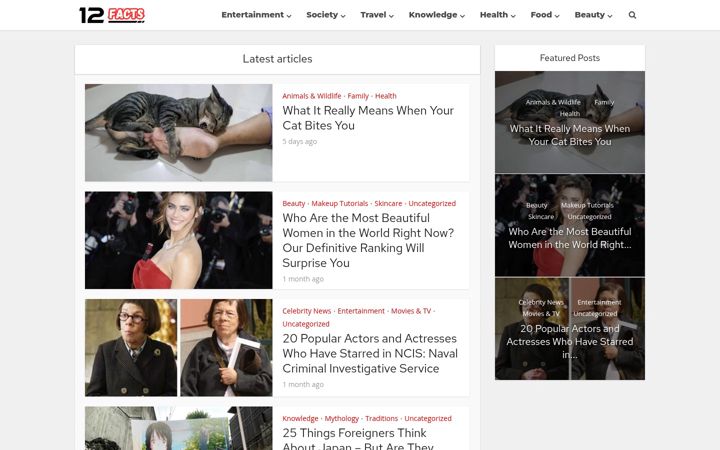Click the Skincare tag in Latest articles
The image size is (720, 450).
tap(388, 203)
